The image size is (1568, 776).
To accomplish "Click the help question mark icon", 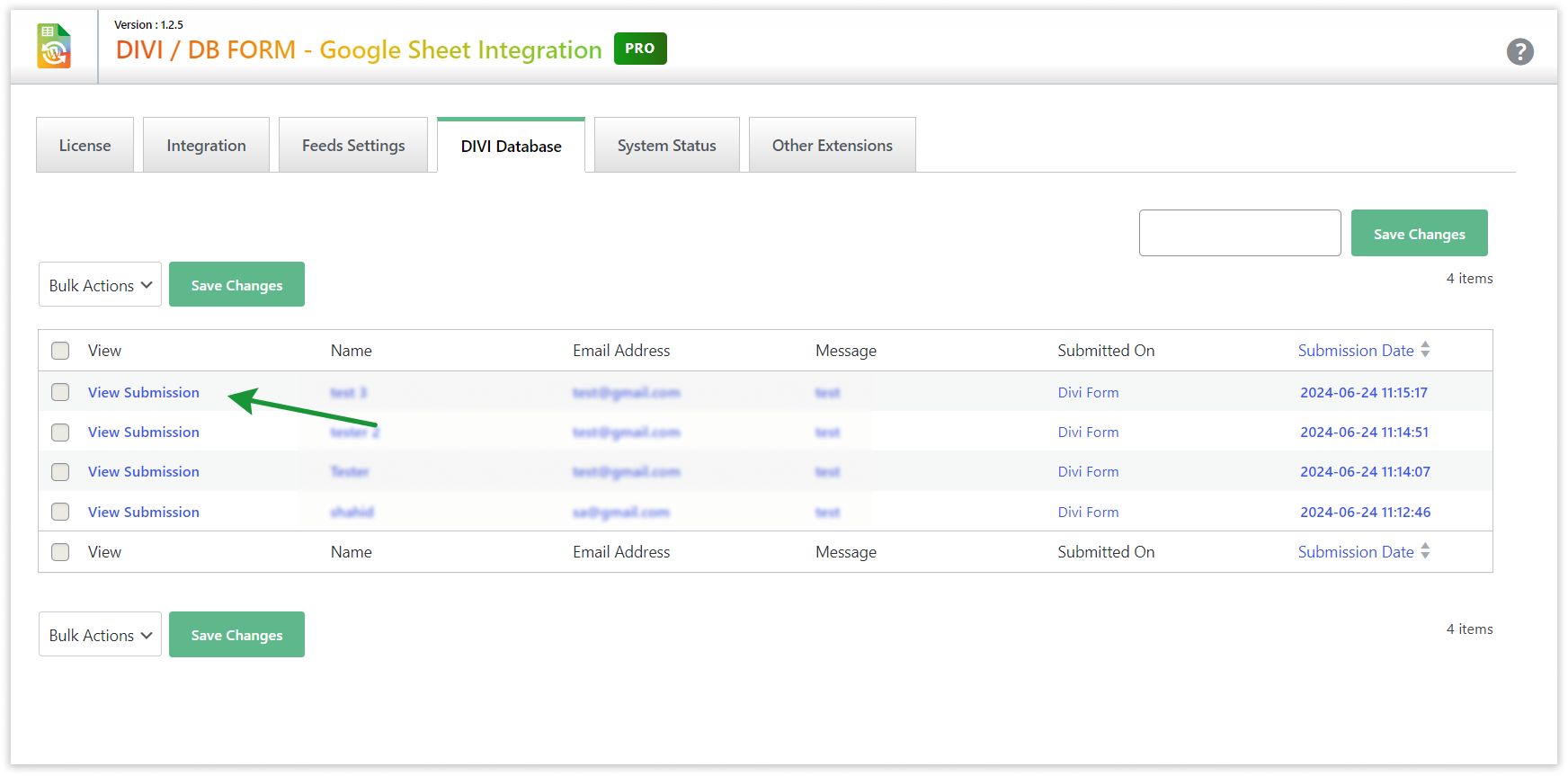I will click(1519, 52).
